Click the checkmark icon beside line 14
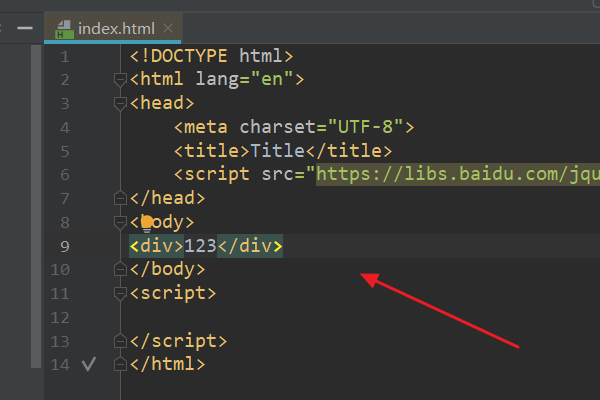The width and height of the screenshot is (600, 400). point(89,364)
